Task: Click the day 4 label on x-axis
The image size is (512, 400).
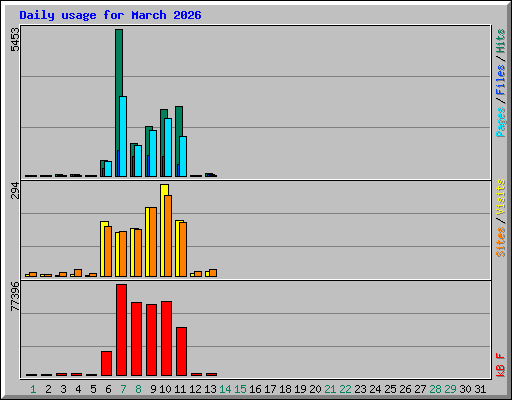Action: pos(78,389)
